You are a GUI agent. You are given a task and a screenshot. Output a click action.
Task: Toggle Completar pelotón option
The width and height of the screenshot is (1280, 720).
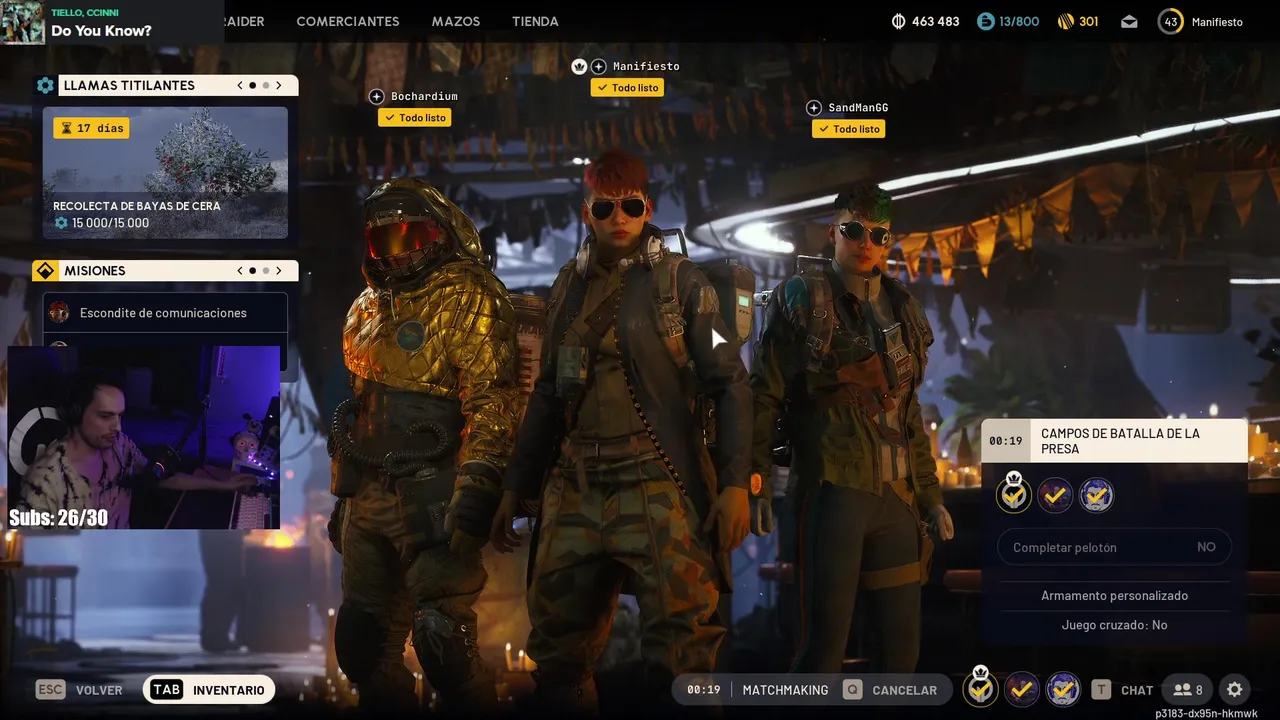pyautogui.click(x=1114, y=547)
